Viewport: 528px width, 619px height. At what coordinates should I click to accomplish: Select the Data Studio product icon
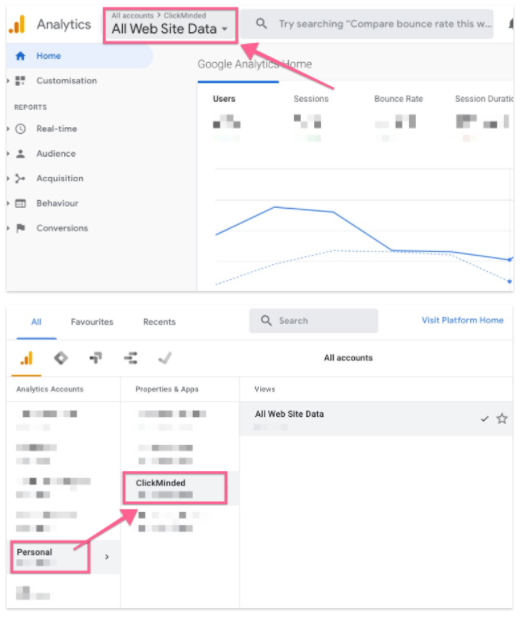(130, 358)
